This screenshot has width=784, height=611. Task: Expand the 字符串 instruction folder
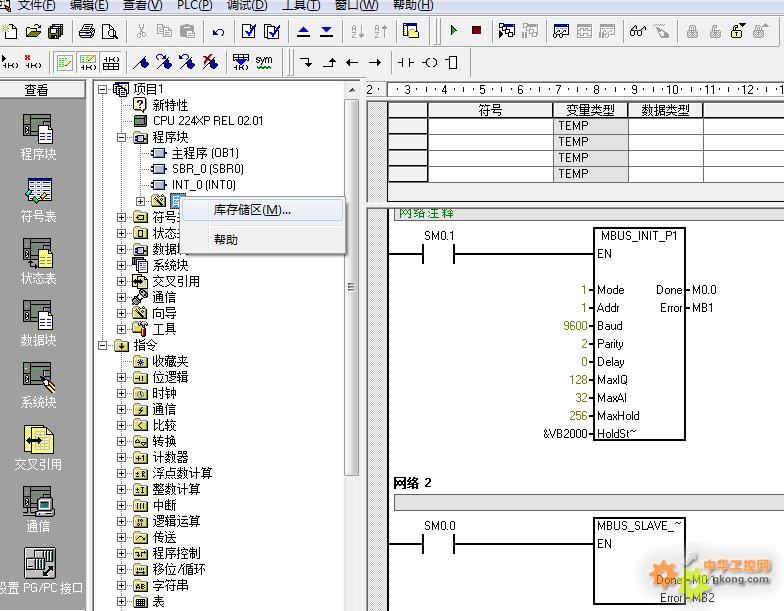(x=121, y=585)
